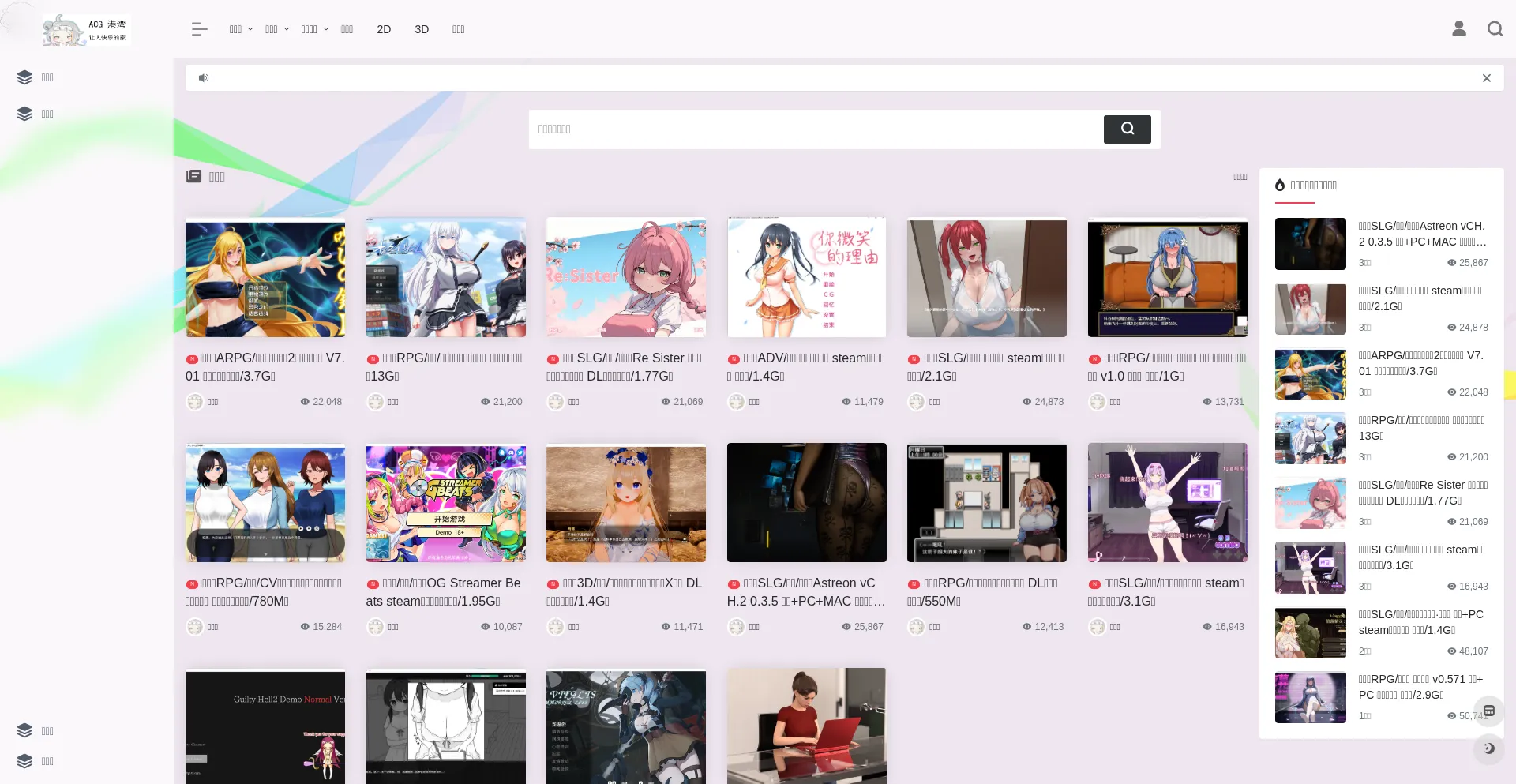Click the flame icon in the right panel heading

coord(1280,185)
